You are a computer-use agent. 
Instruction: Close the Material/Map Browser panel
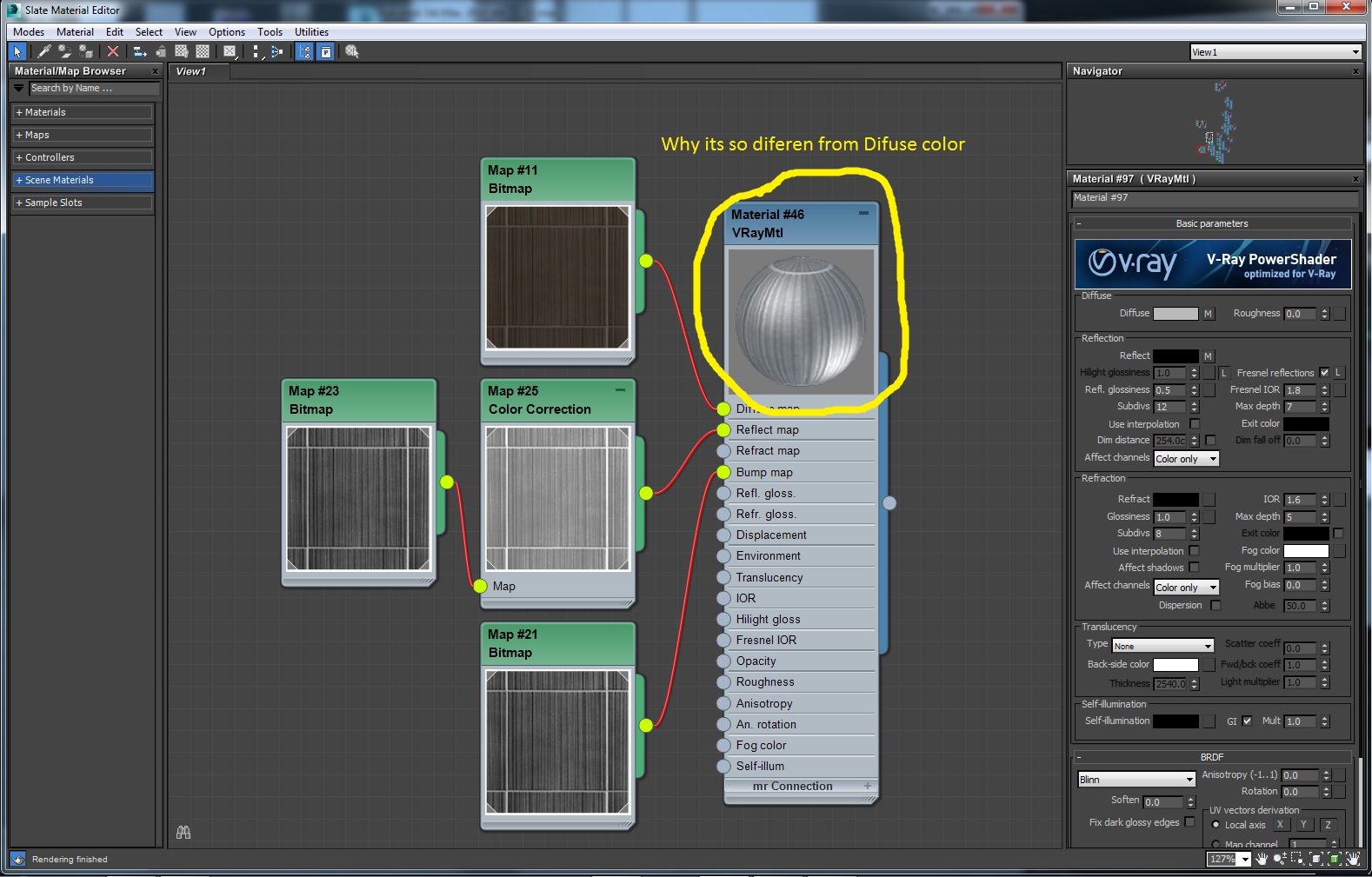click(156, 71)
